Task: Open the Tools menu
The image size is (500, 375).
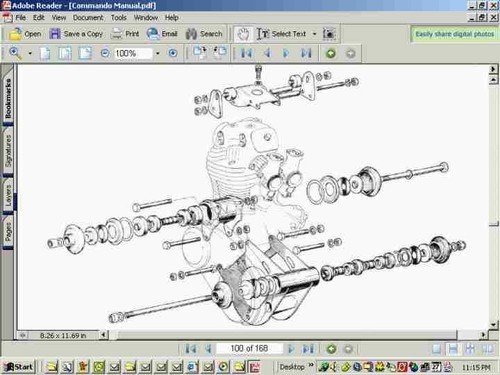Action: 119,18
